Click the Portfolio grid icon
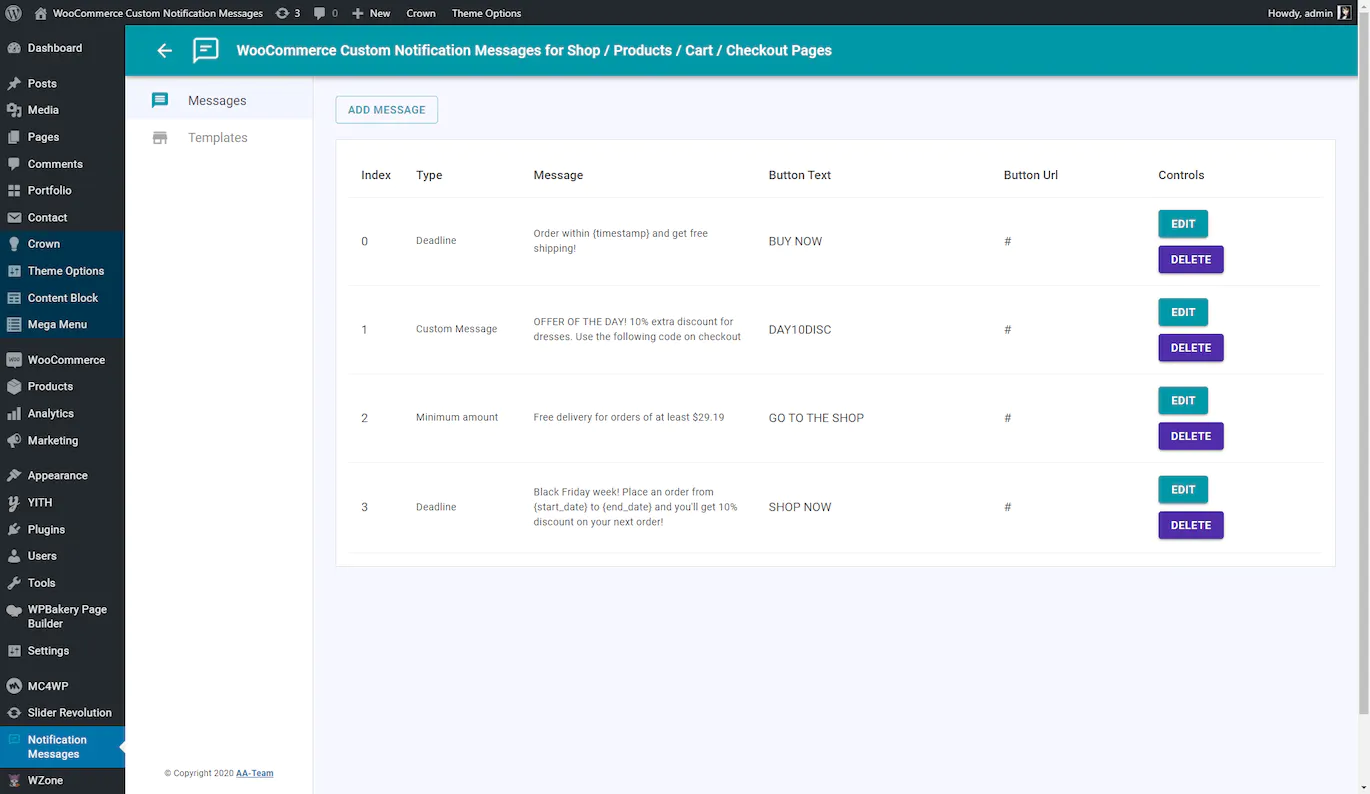Viewport: 1370px width, 794px height. [x=14, y=190]
